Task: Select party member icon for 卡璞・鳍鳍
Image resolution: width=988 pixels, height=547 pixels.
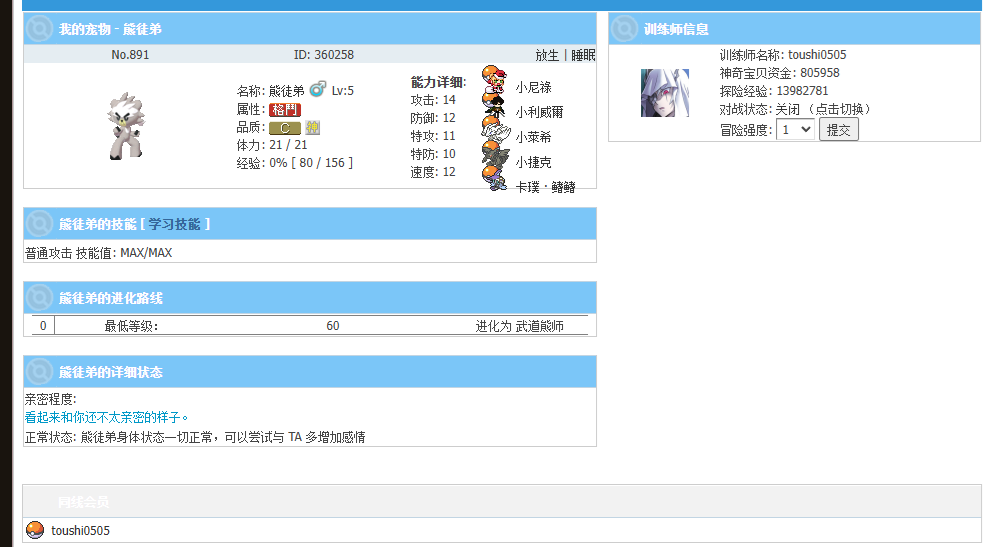Action: [495, 179]
